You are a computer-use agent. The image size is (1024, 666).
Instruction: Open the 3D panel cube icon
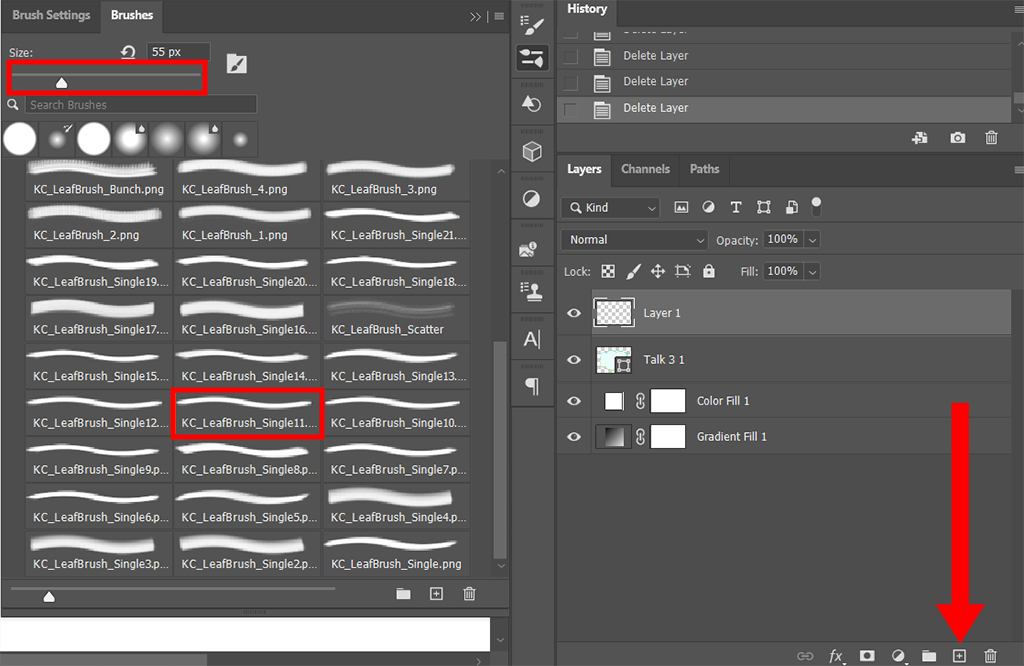tap(532, 151)
